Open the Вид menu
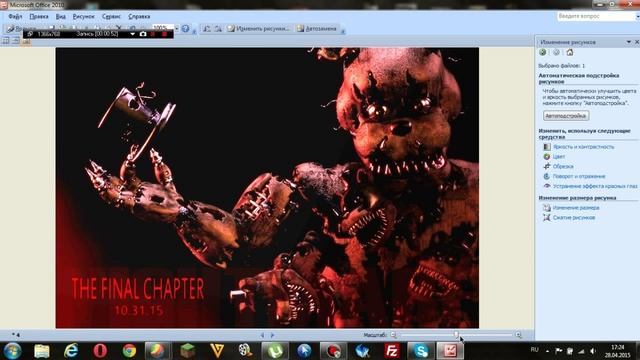640x360 pixels. click(x=60, y=17)
